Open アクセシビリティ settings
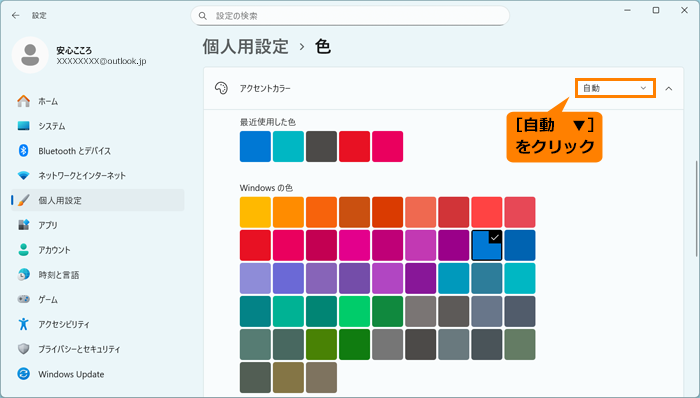 pyautogui.click(x=98, y=324)
